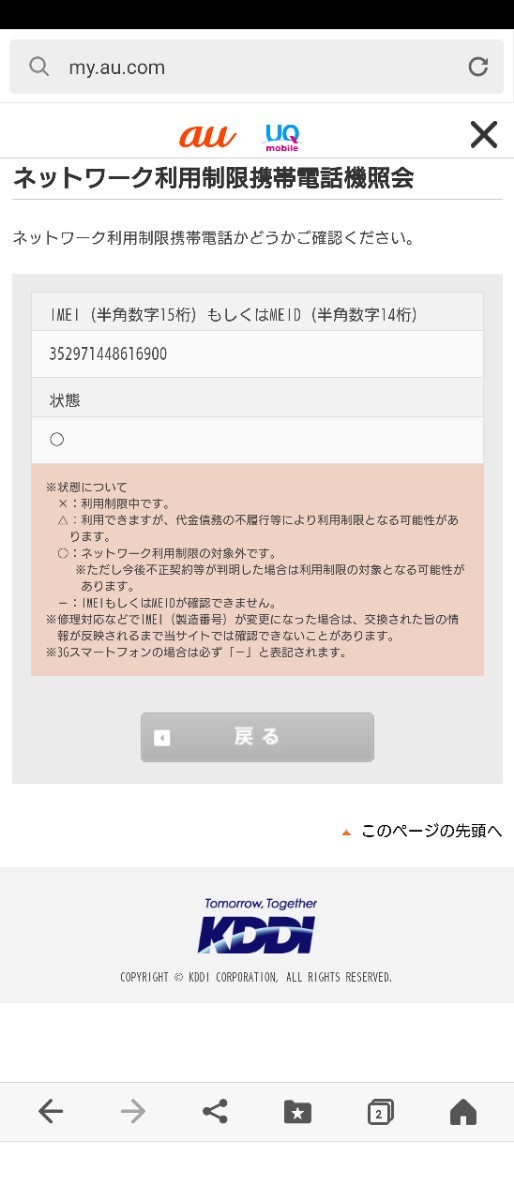Open bookmarks star folder icon
514x1200 pixels.
(x=297, y=1112)
